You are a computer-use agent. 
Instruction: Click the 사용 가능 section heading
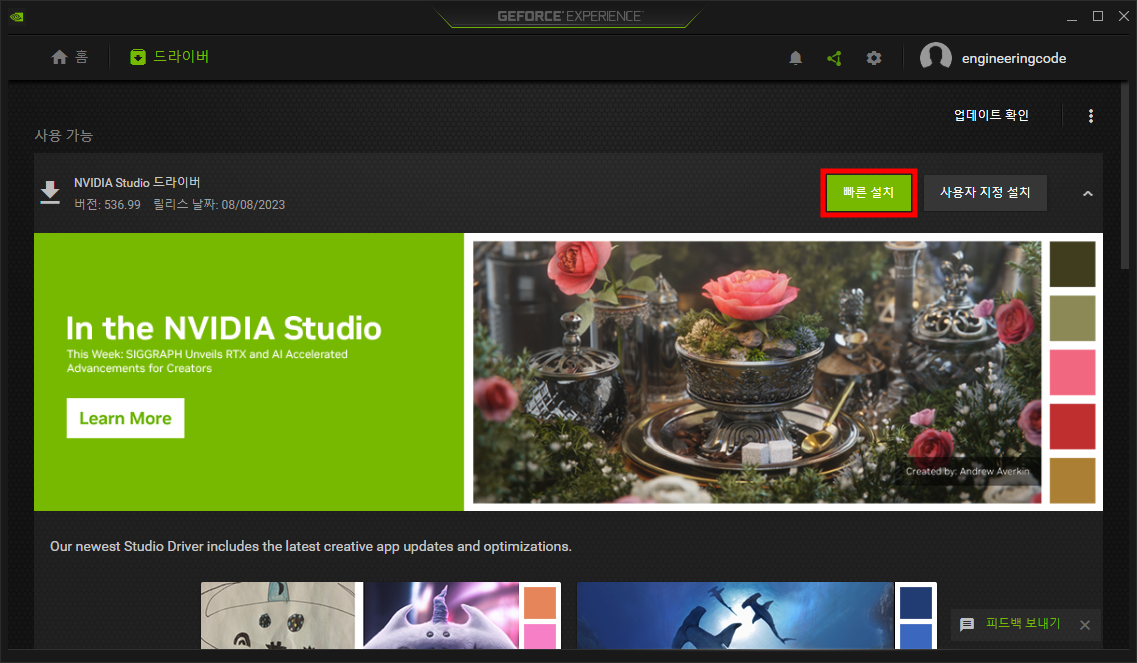pos(64,136)
